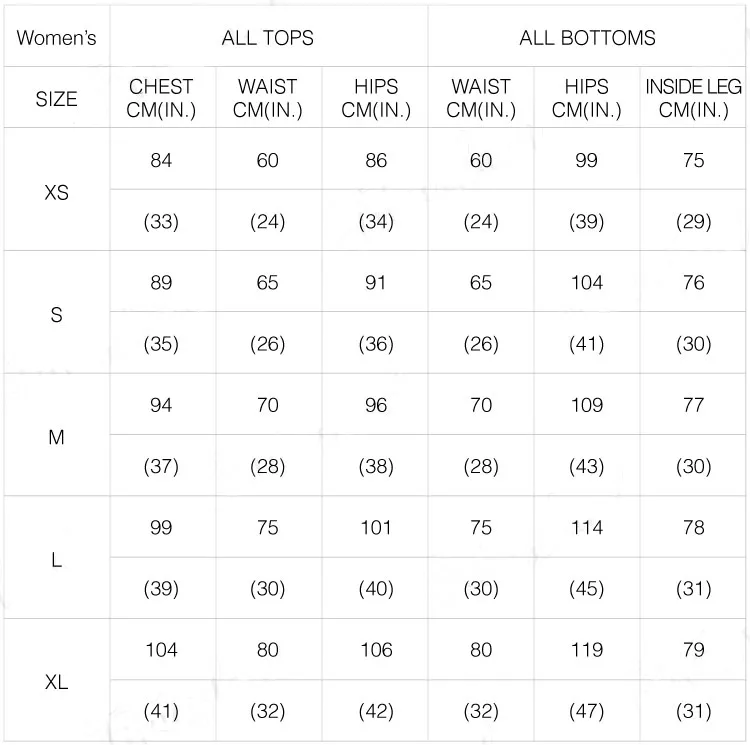Select the XL size row label

click(56, 682)
